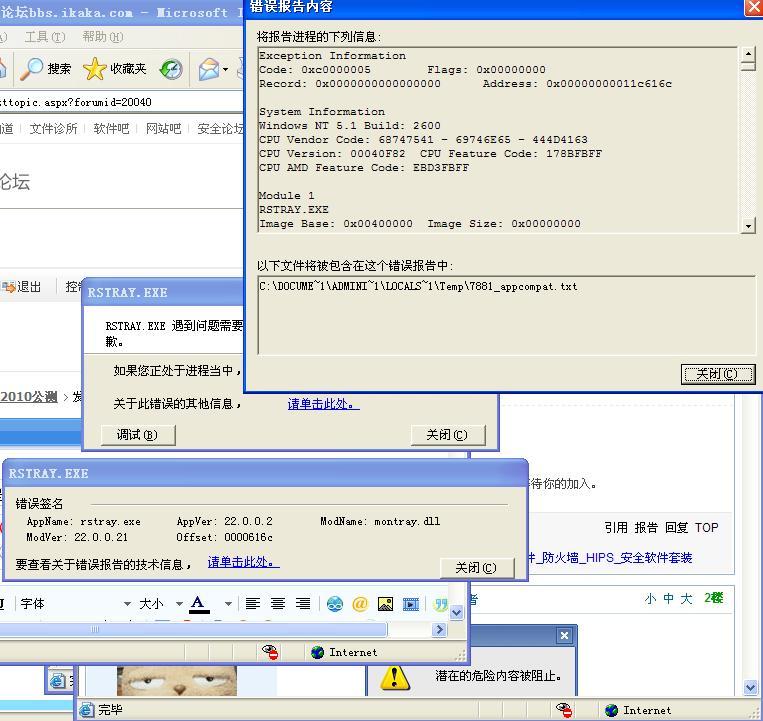Click the IE page icon at lower left

click(58, 681)
